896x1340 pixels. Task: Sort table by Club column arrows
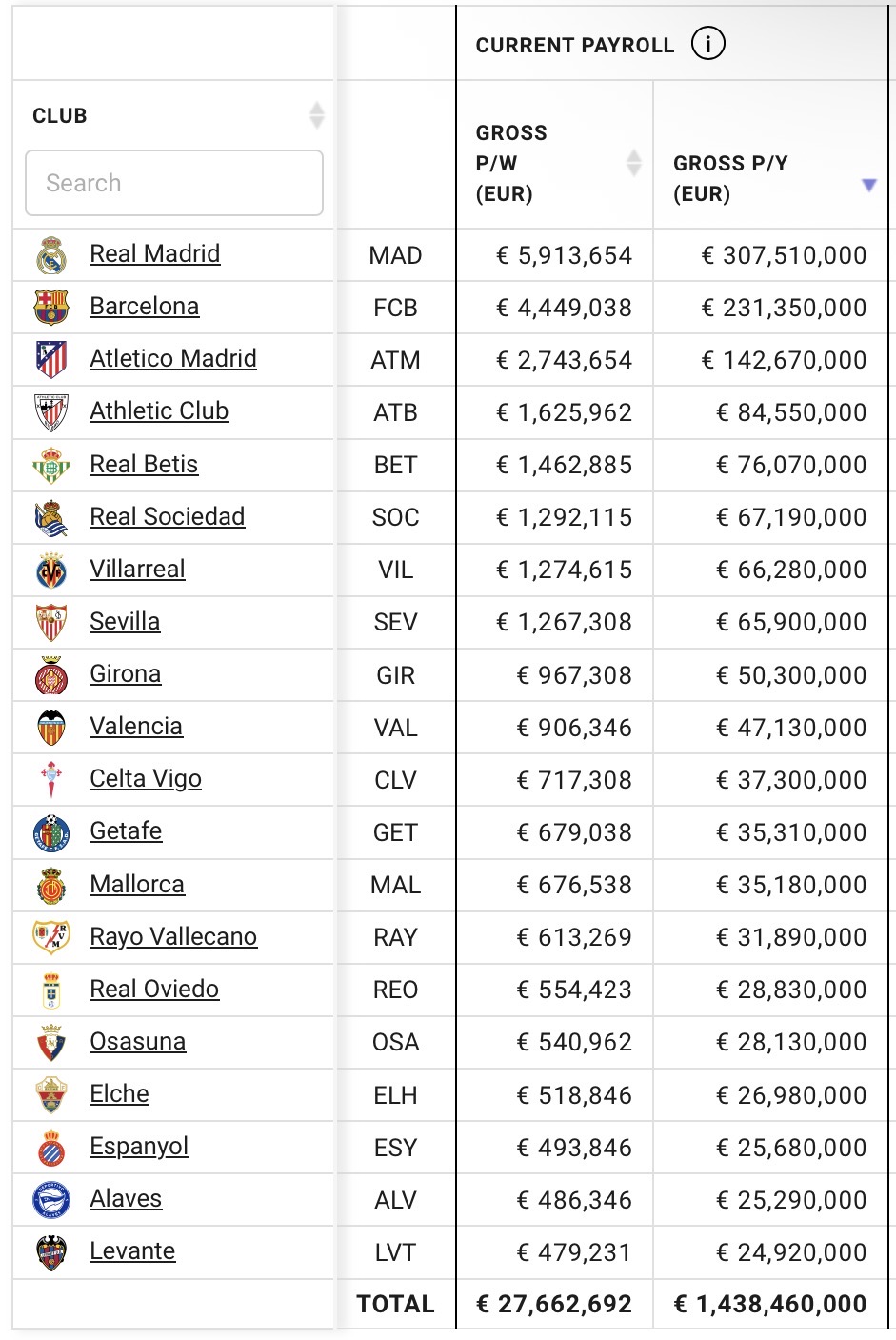pyautogui.click(x=317, y=116)
